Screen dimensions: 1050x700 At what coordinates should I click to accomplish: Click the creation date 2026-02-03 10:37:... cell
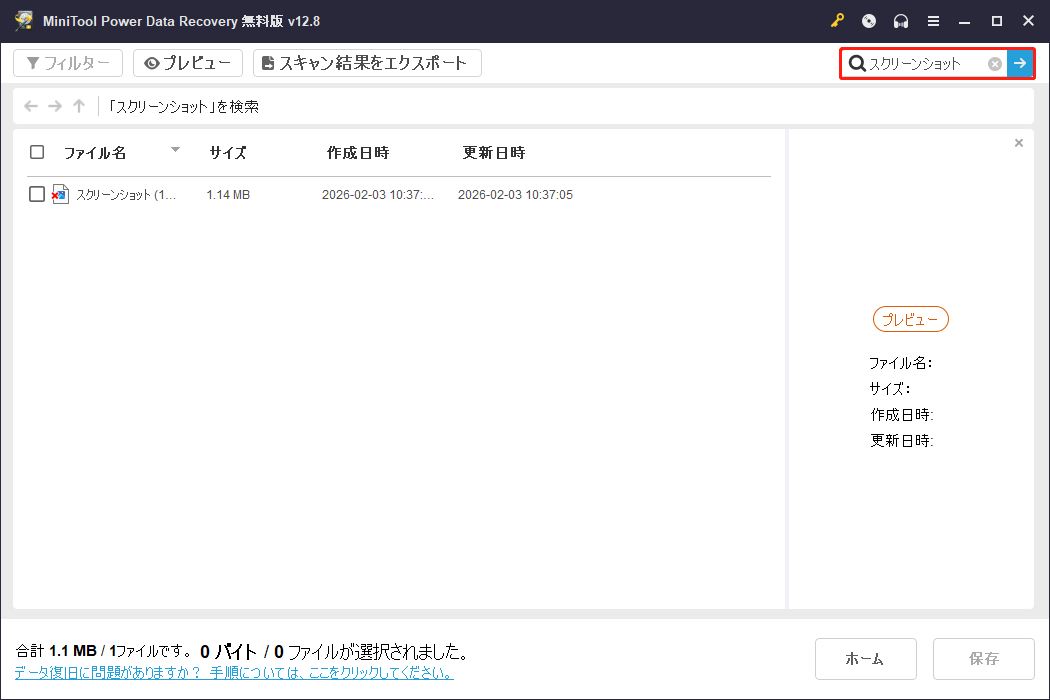[378, 195]
